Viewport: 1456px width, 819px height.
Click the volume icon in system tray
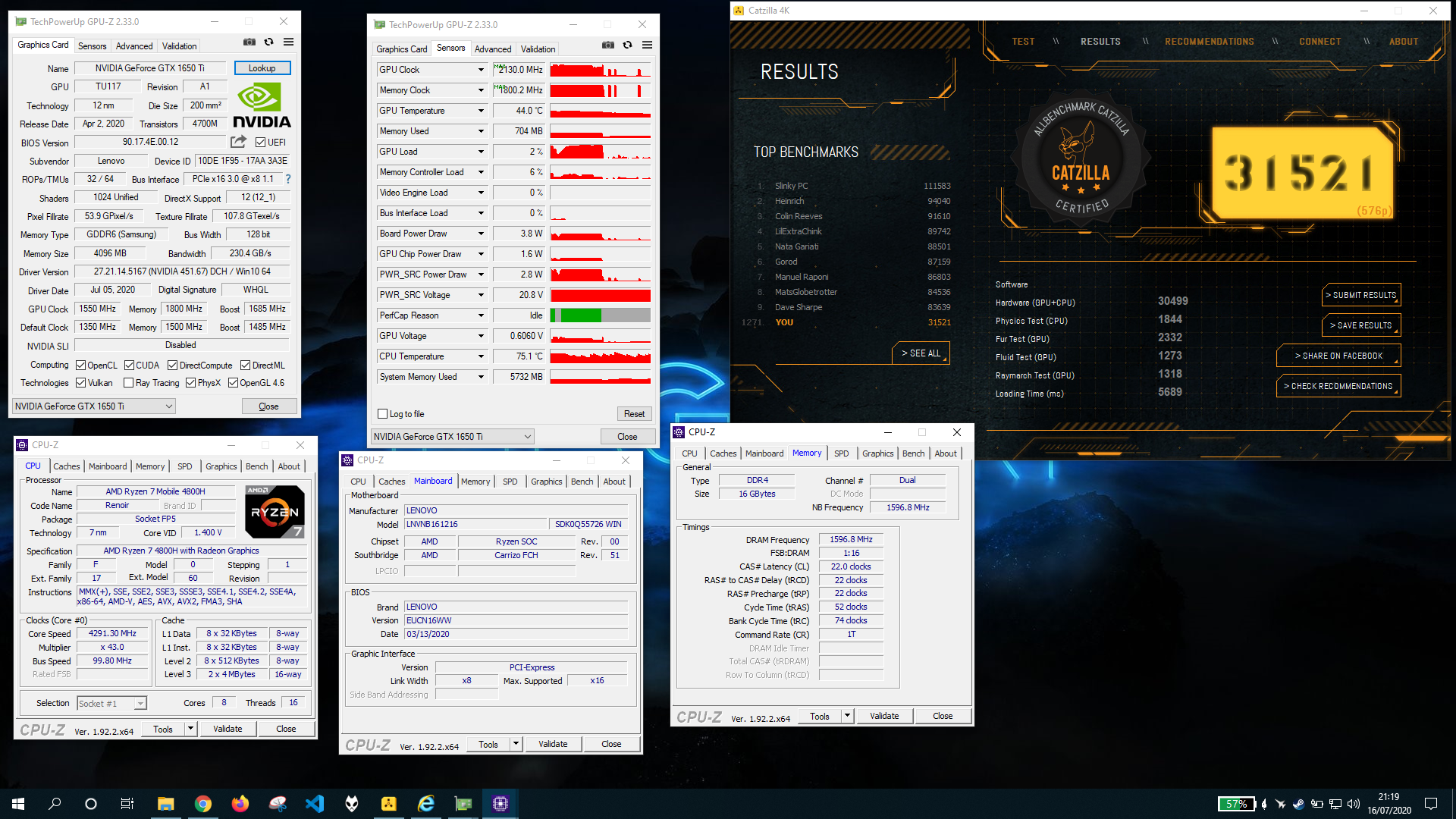(x=1354, y=804)
